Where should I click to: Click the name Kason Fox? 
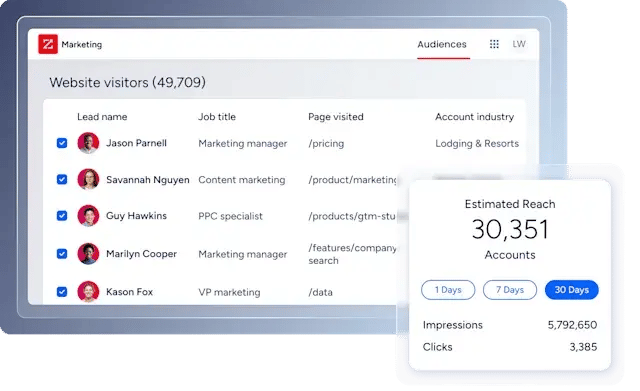pyautogui.click(x=129, y=292)
